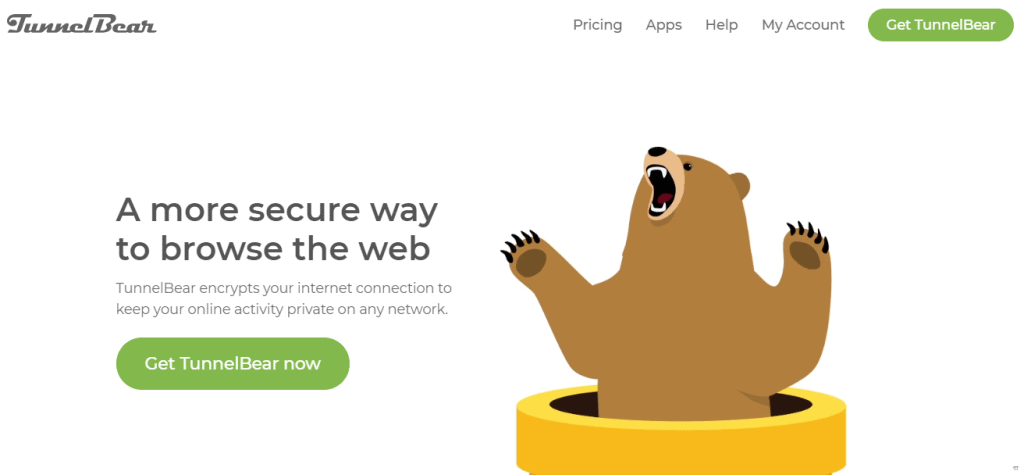1024x475 pixels.
Task: Click the dark tunnel opening beside bear
Action: [573, 403]
